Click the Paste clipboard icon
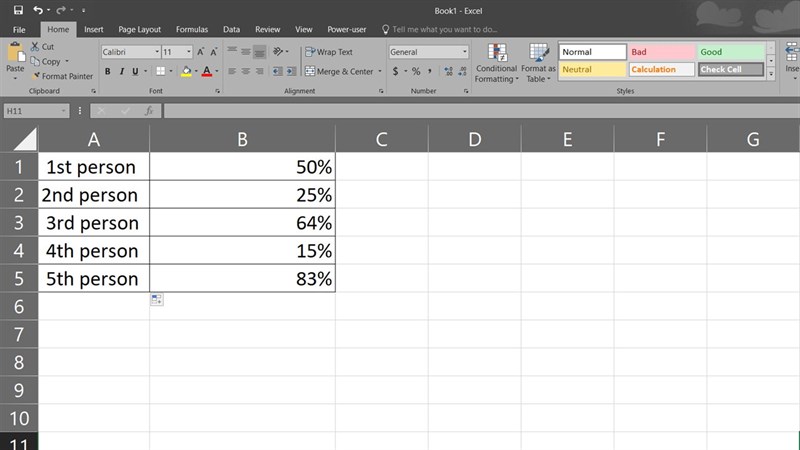 coord(15,52)
